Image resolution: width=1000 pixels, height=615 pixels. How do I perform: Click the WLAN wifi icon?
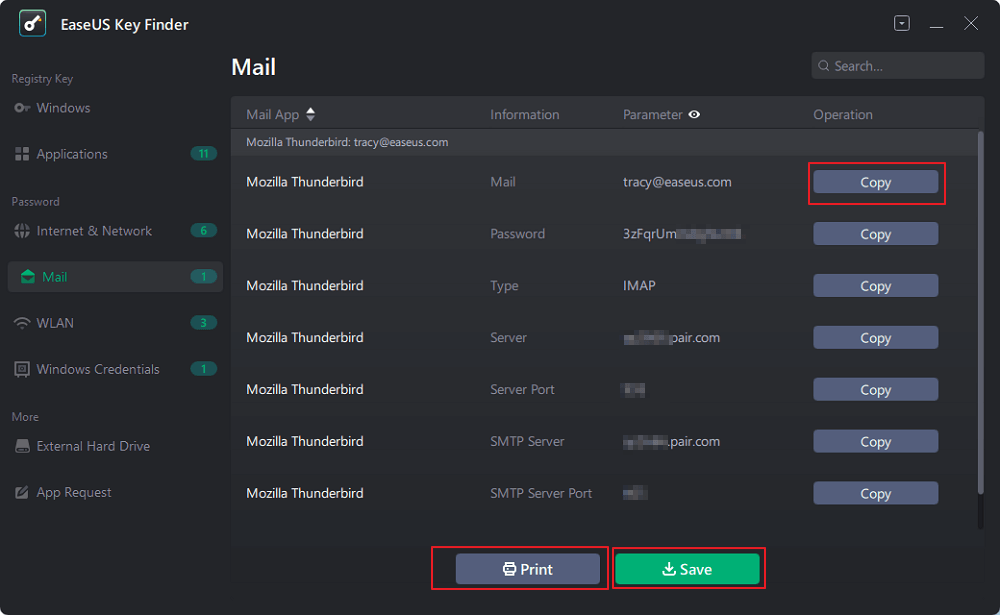pyautogui.click(x=22, y=323)
